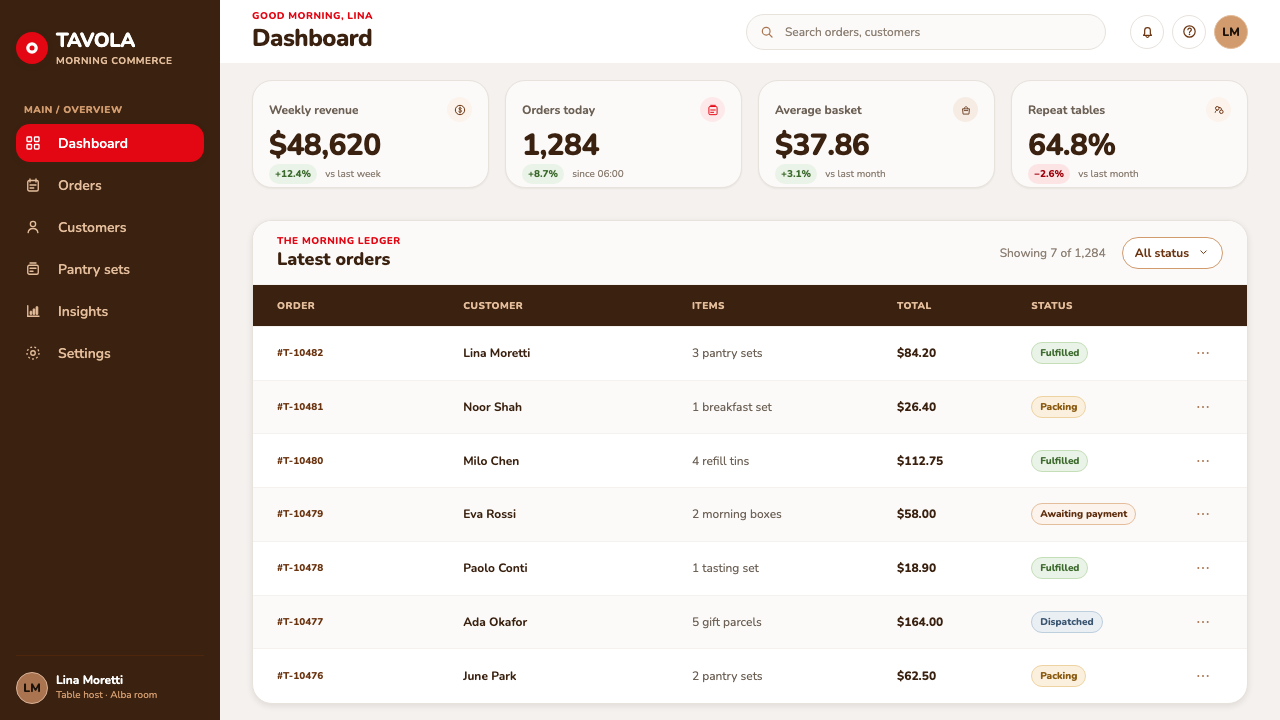Click the search magnifier icon
The height and width of the screenshot is (720, 1280).
(767, 32)
